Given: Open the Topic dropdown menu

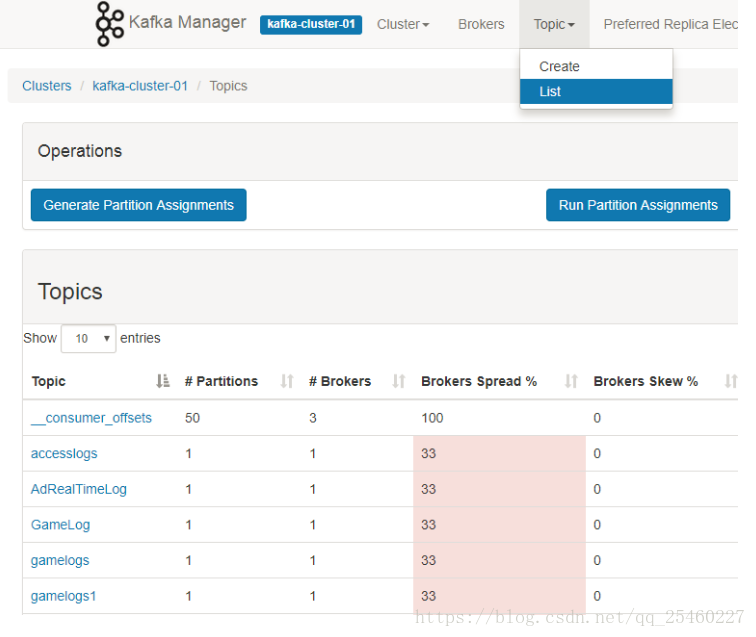Looking at the screenshot, I should point(554,24).
